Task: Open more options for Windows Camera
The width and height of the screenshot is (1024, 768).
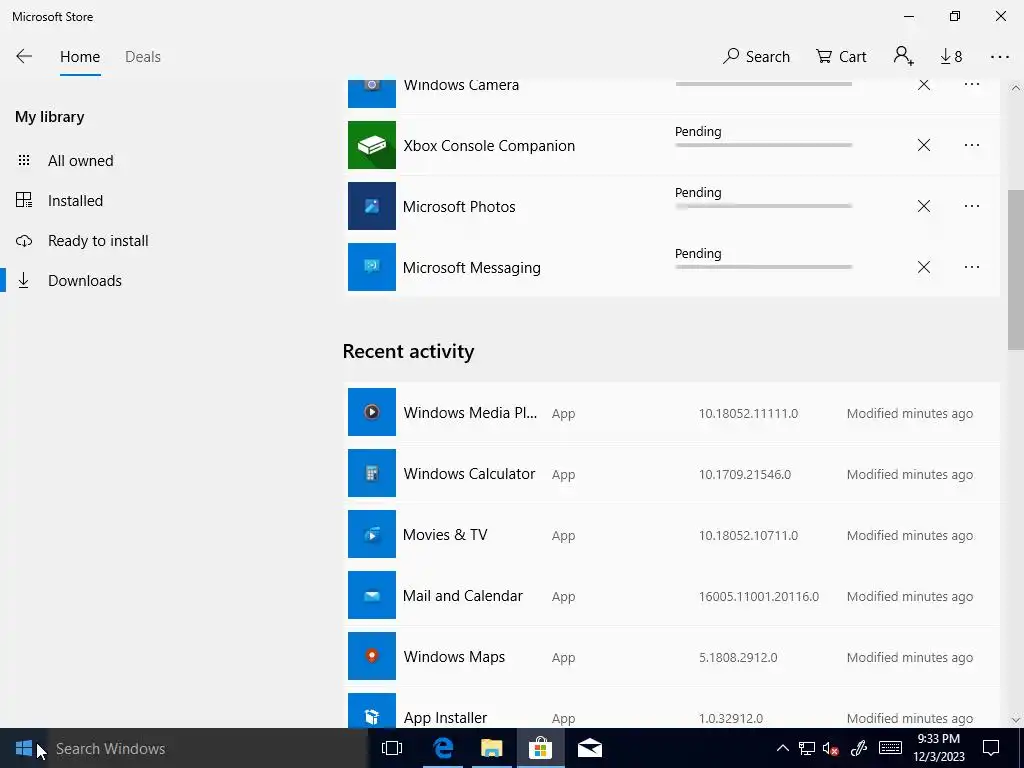Action: pos(972,84)
